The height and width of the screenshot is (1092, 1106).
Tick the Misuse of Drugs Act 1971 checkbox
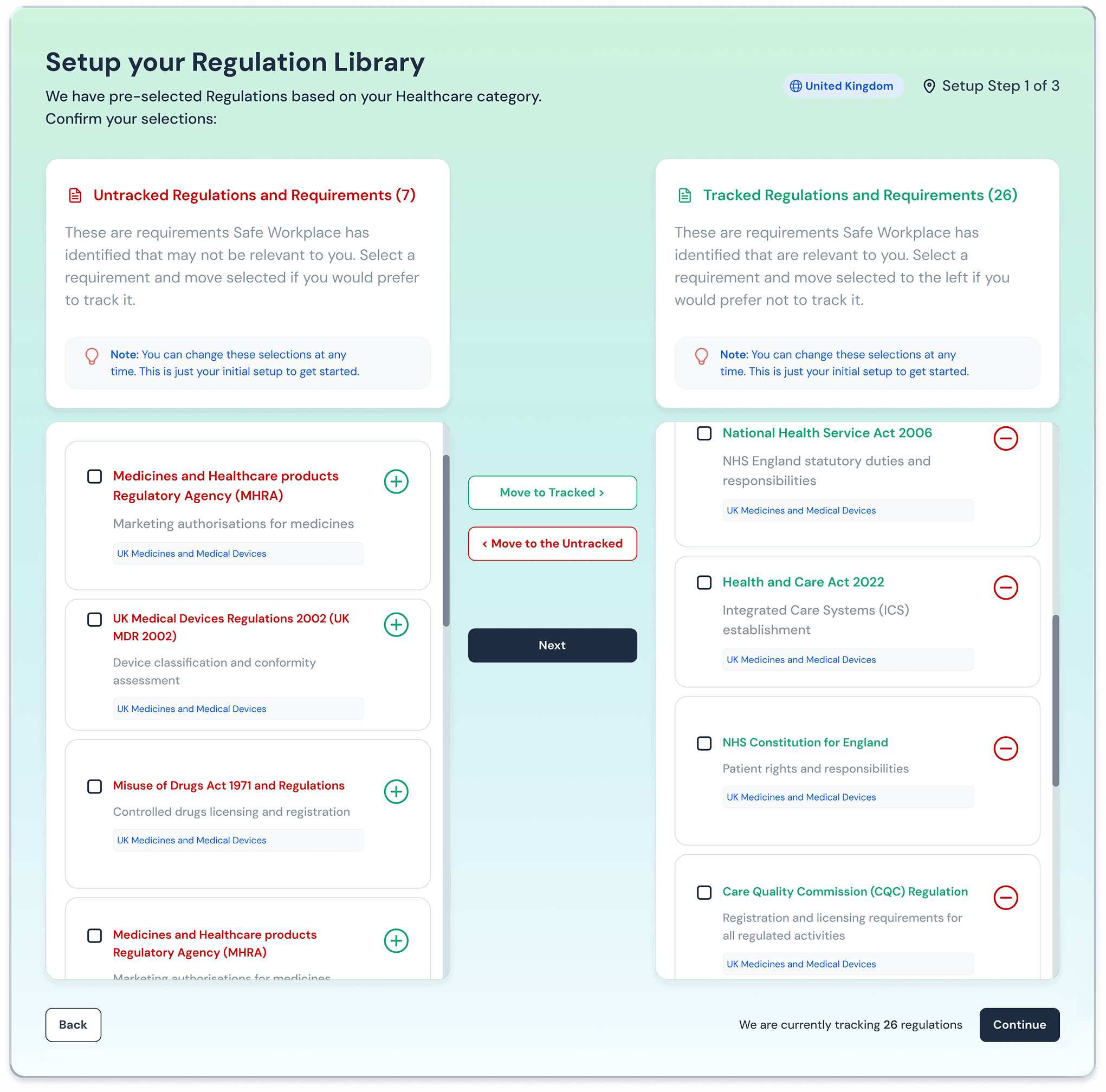[x=94, y=786]
